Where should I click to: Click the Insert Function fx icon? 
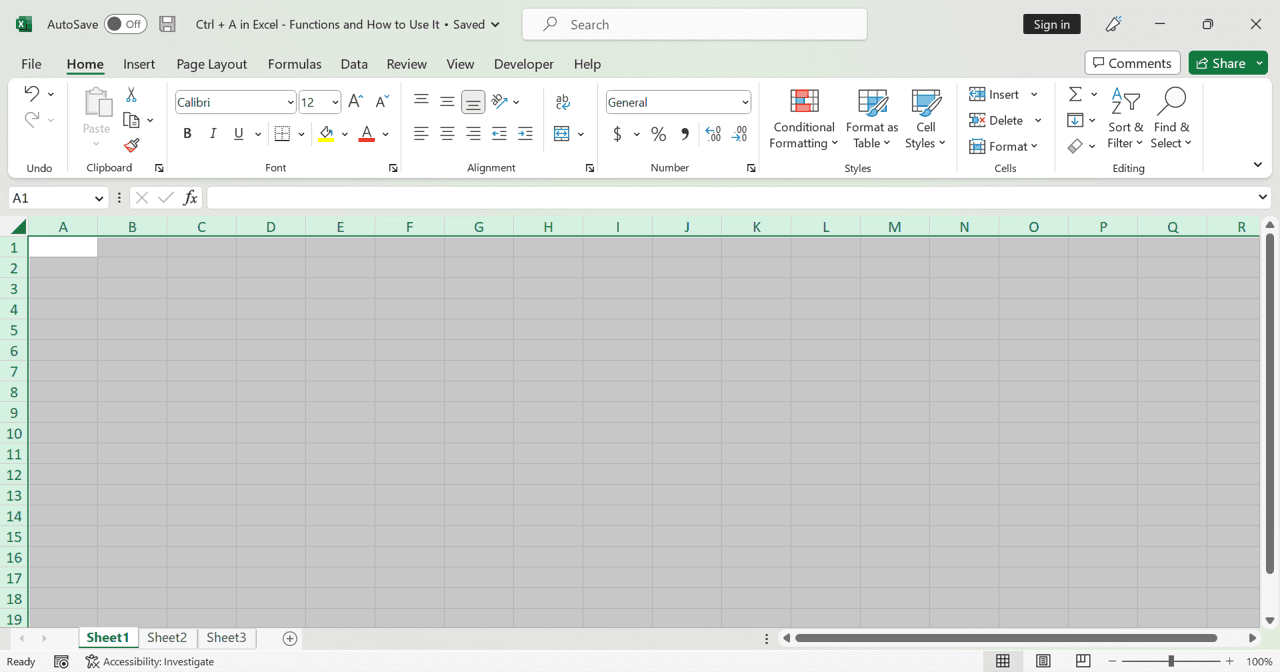point(190,198)
